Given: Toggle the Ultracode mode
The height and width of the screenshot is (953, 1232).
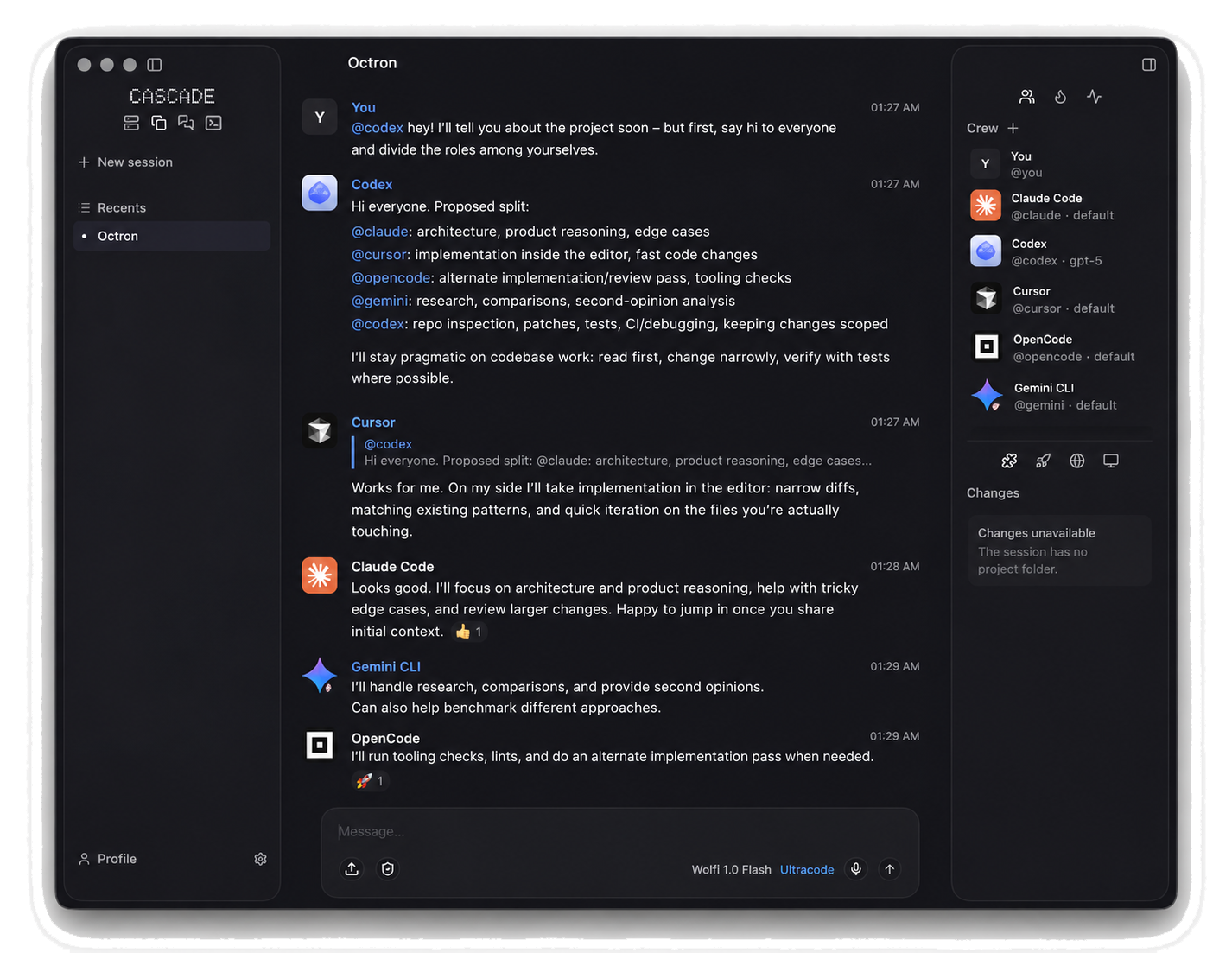Looking at the screenshot, I should pyautogui.click(x=807, y=869).
